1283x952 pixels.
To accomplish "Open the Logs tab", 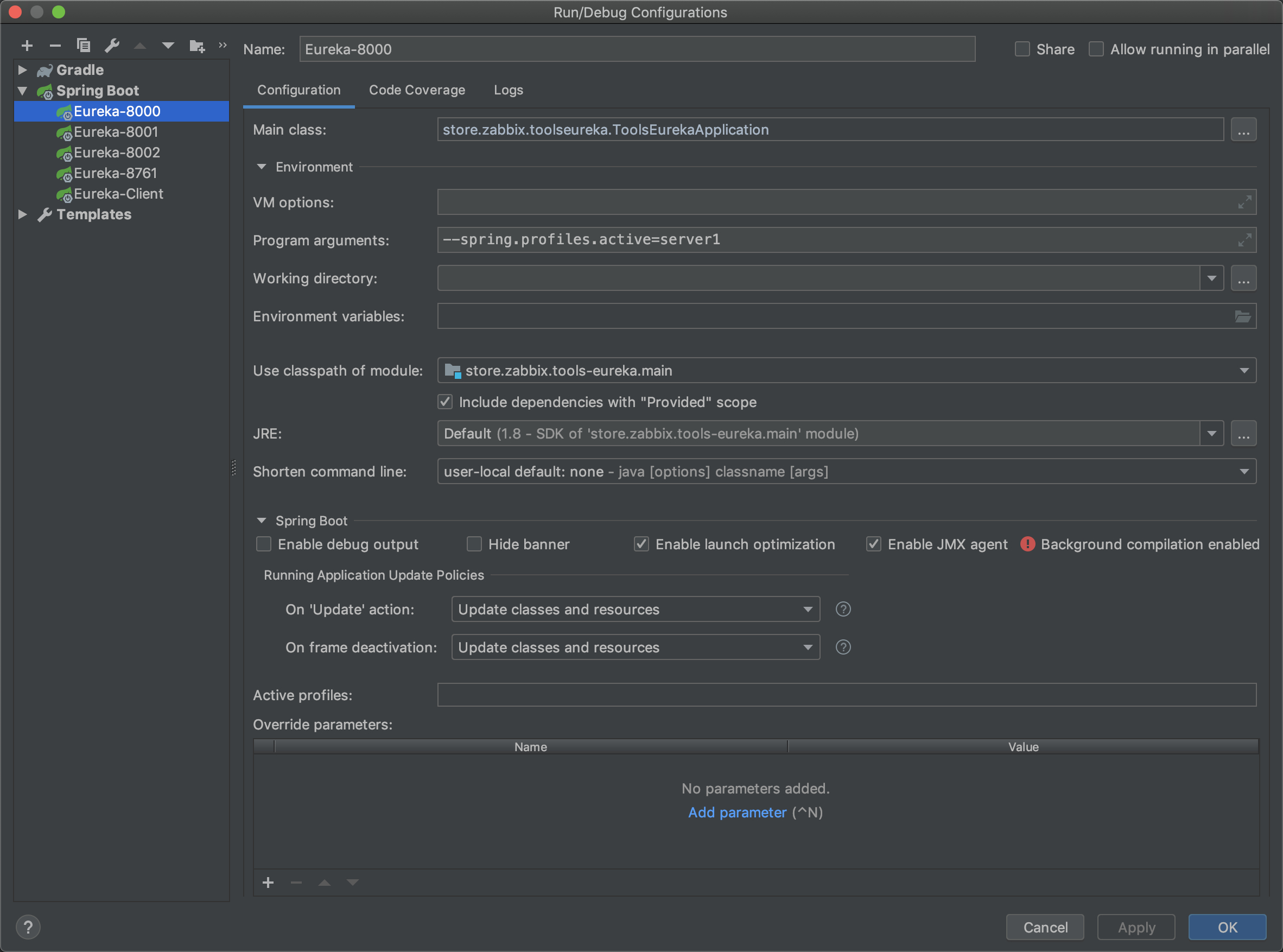I will click(508, 90).
